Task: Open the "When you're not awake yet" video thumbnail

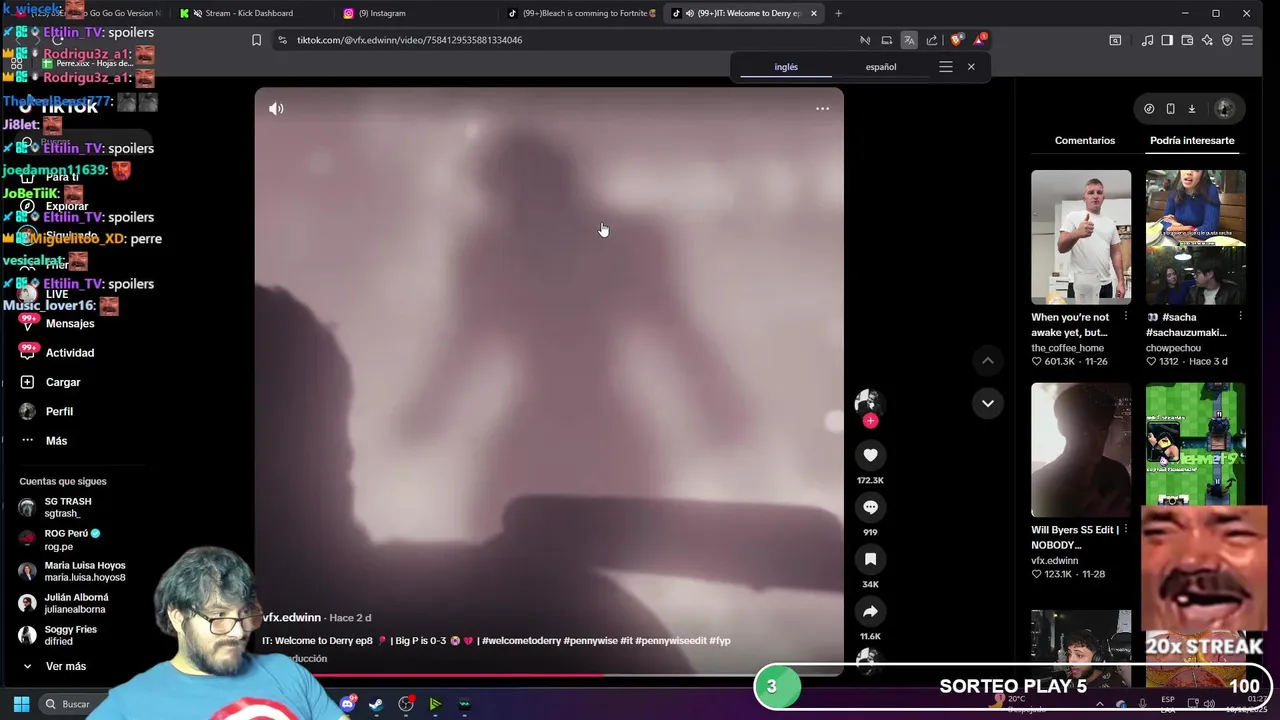Action: point(1081,237)
